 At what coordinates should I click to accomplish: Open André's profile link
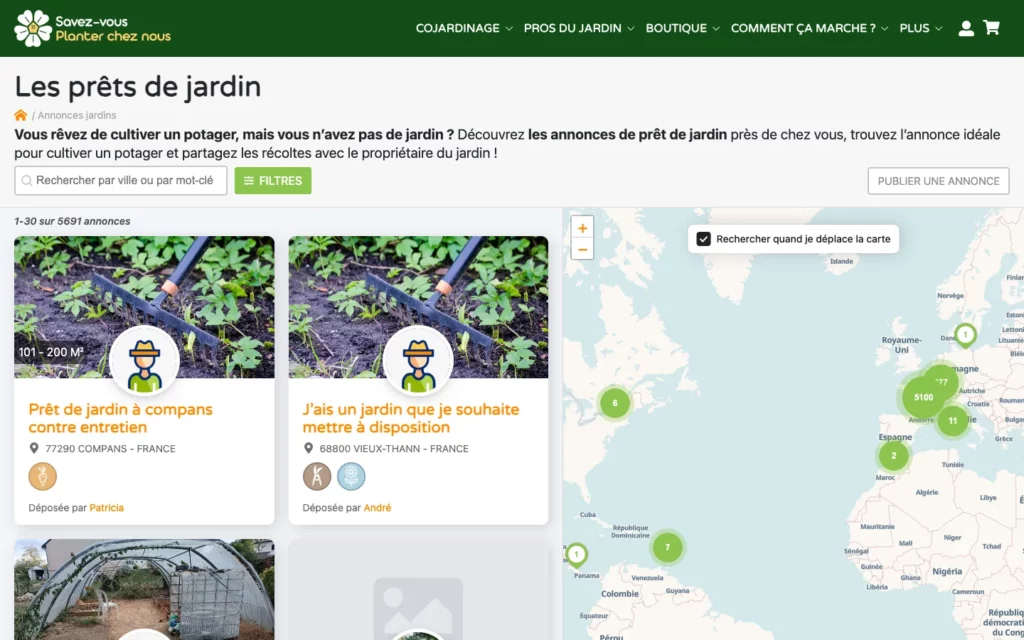pos(377,507)
